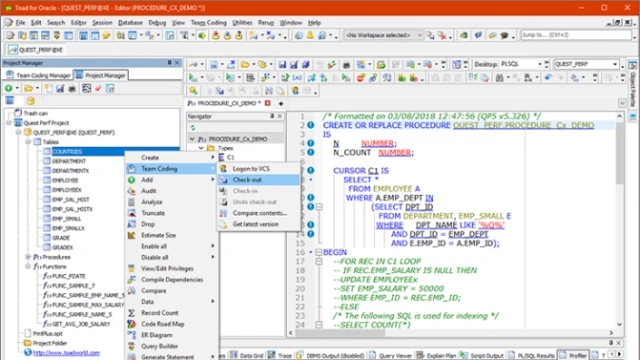Close the PROCEDURE_CX_DEMO editor tab
The image size is (640, 360).
click(x=268, y=103)
